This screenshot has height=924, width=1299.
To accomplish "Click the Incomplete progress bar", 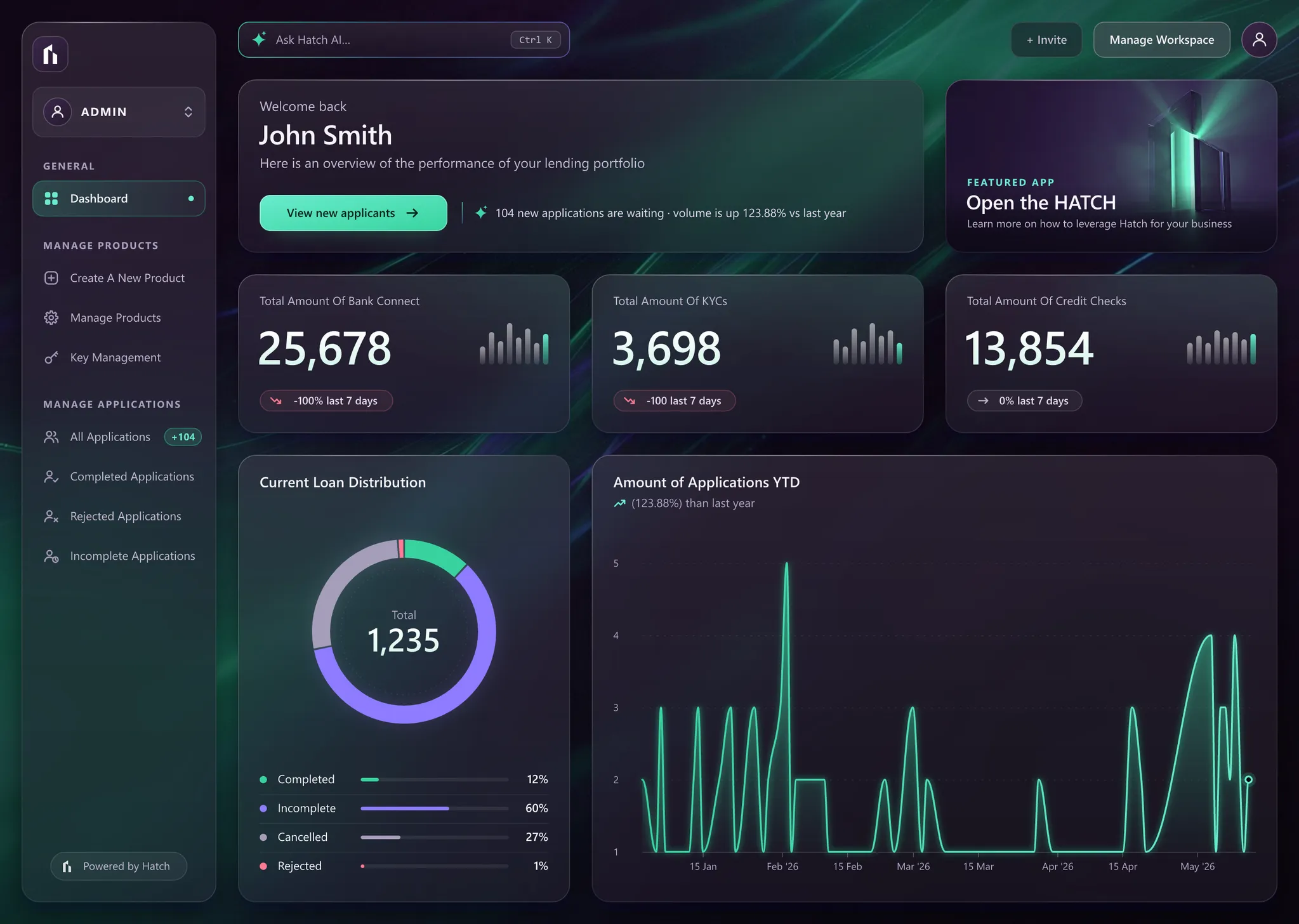I will [435, 808].
